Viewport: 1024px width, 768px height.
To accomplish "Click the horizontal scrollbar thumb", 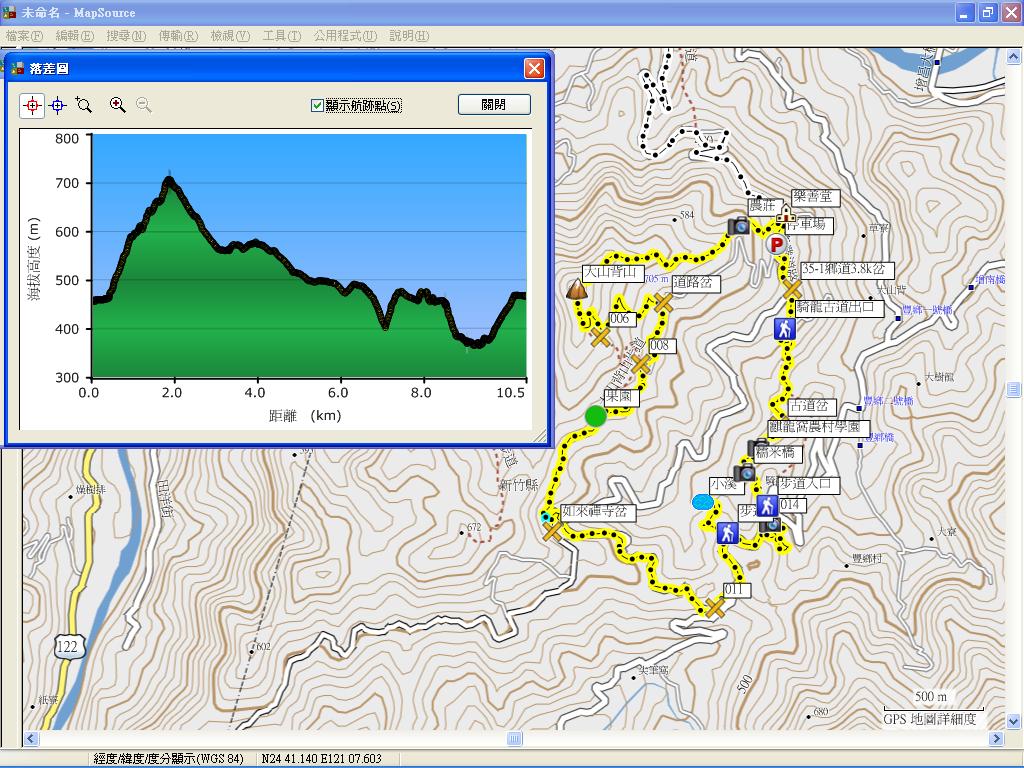I will tap(515, 739).
